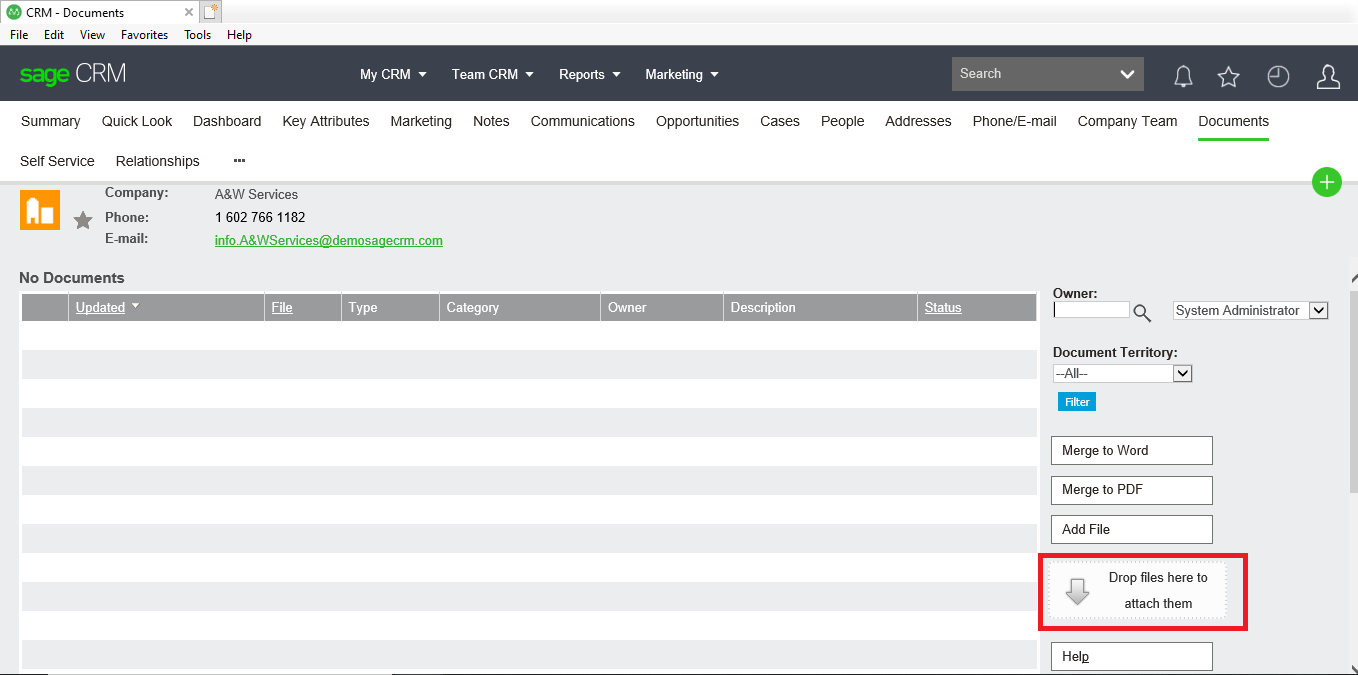The width and height of the screenshot is (1358, 675).
Task: Sort by File column header
Action: tap(282, 307)
